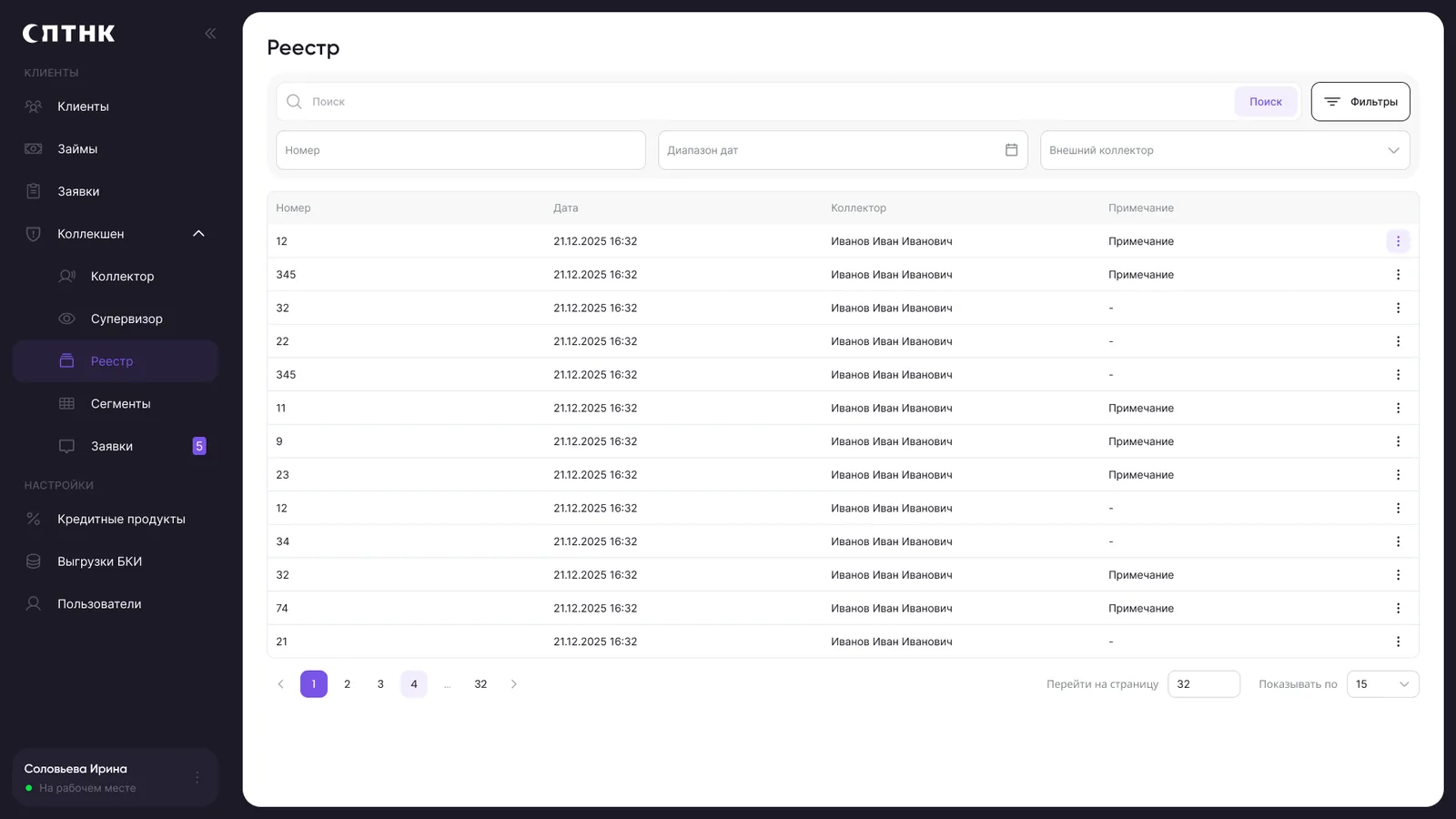Image resolution: width=1456 pixels, height=819 pixels.
Task: Open user menu dots for Соловьева Ирина
Action: point(197,777)
